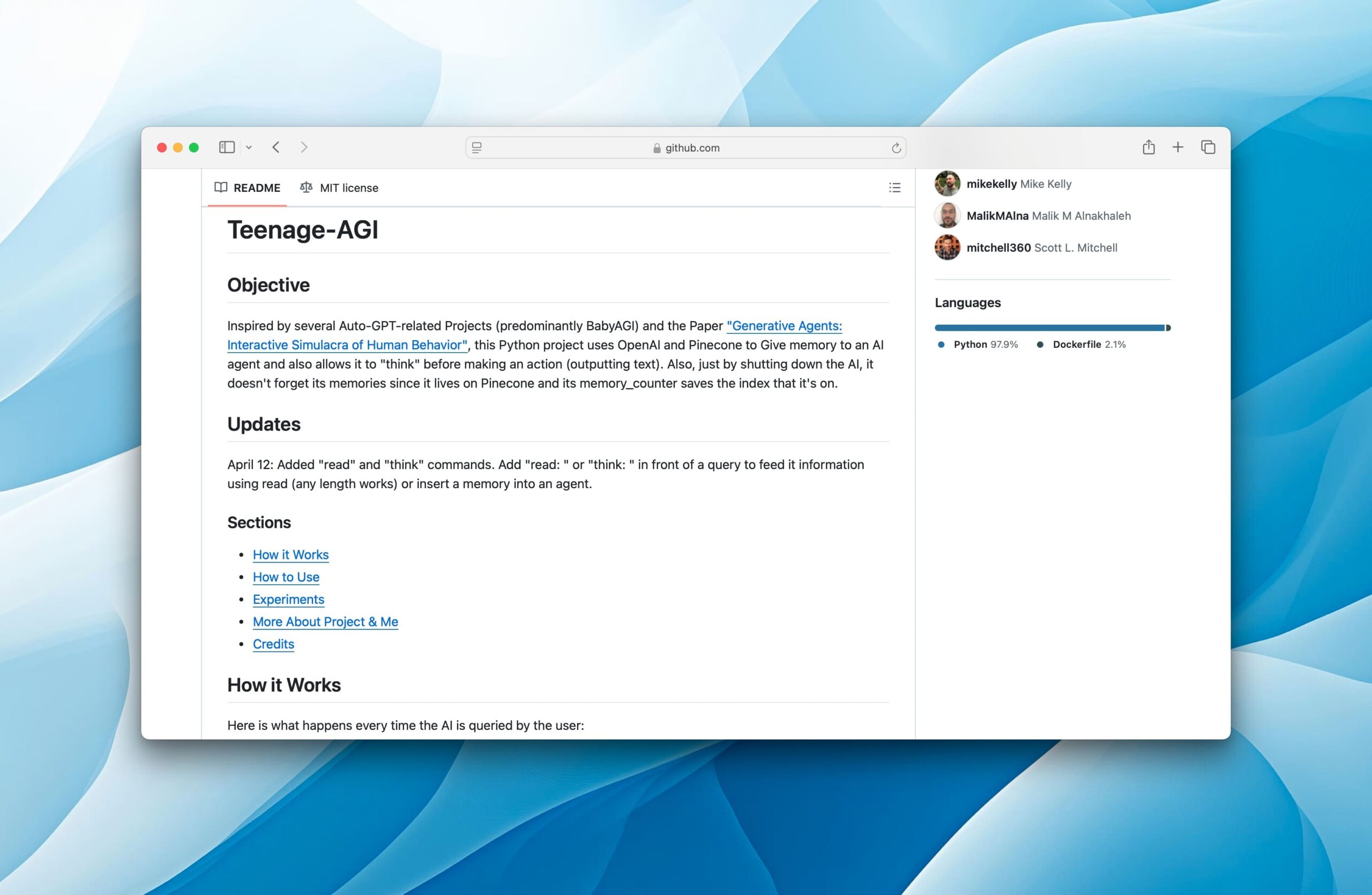This screenshot has height=895, width=1372.
Task: Open the Credits link
Action: point(273,644)
